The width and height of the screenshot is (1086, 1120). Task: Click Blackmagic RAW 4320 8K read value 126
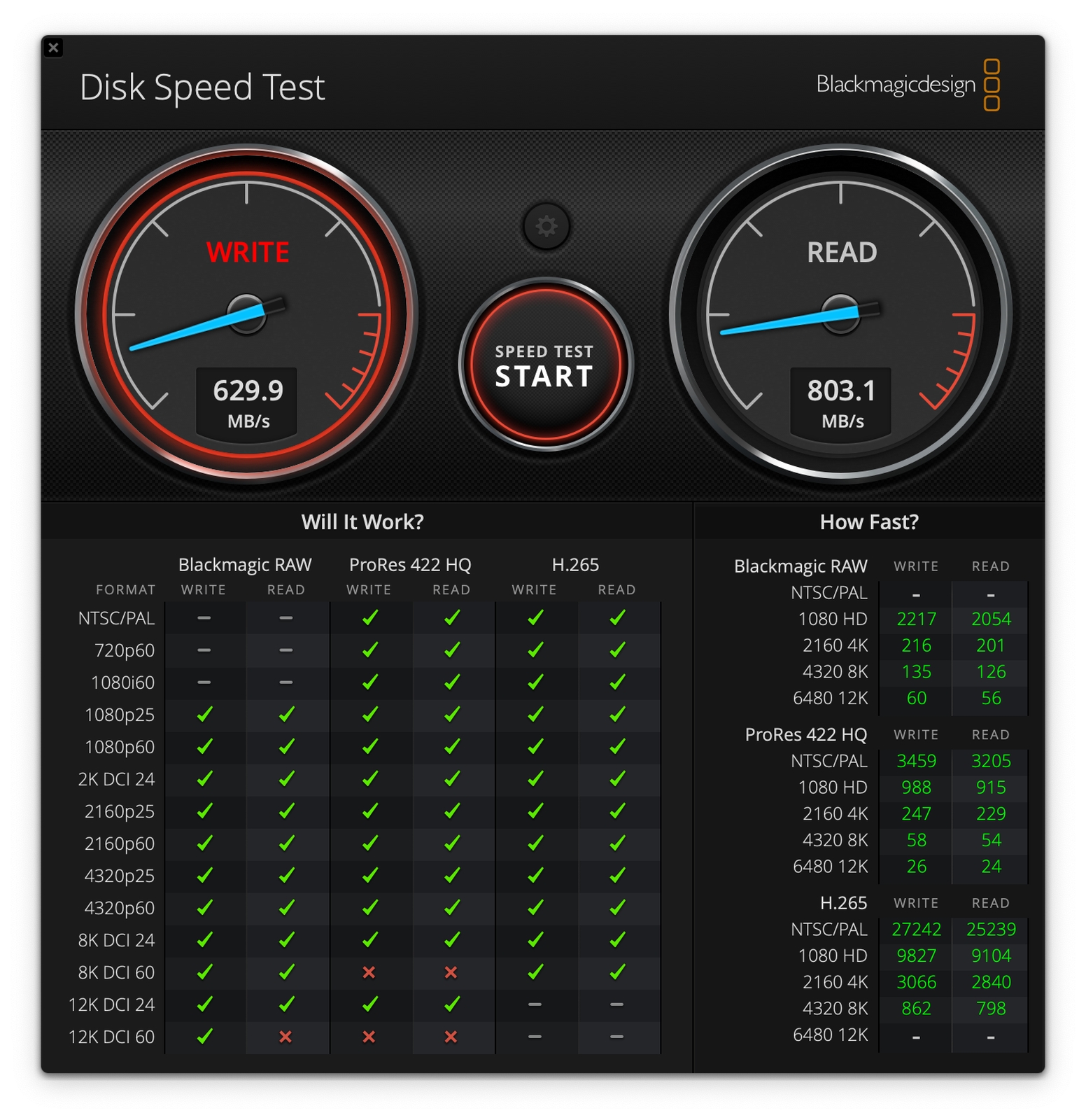tap(991, 672)
